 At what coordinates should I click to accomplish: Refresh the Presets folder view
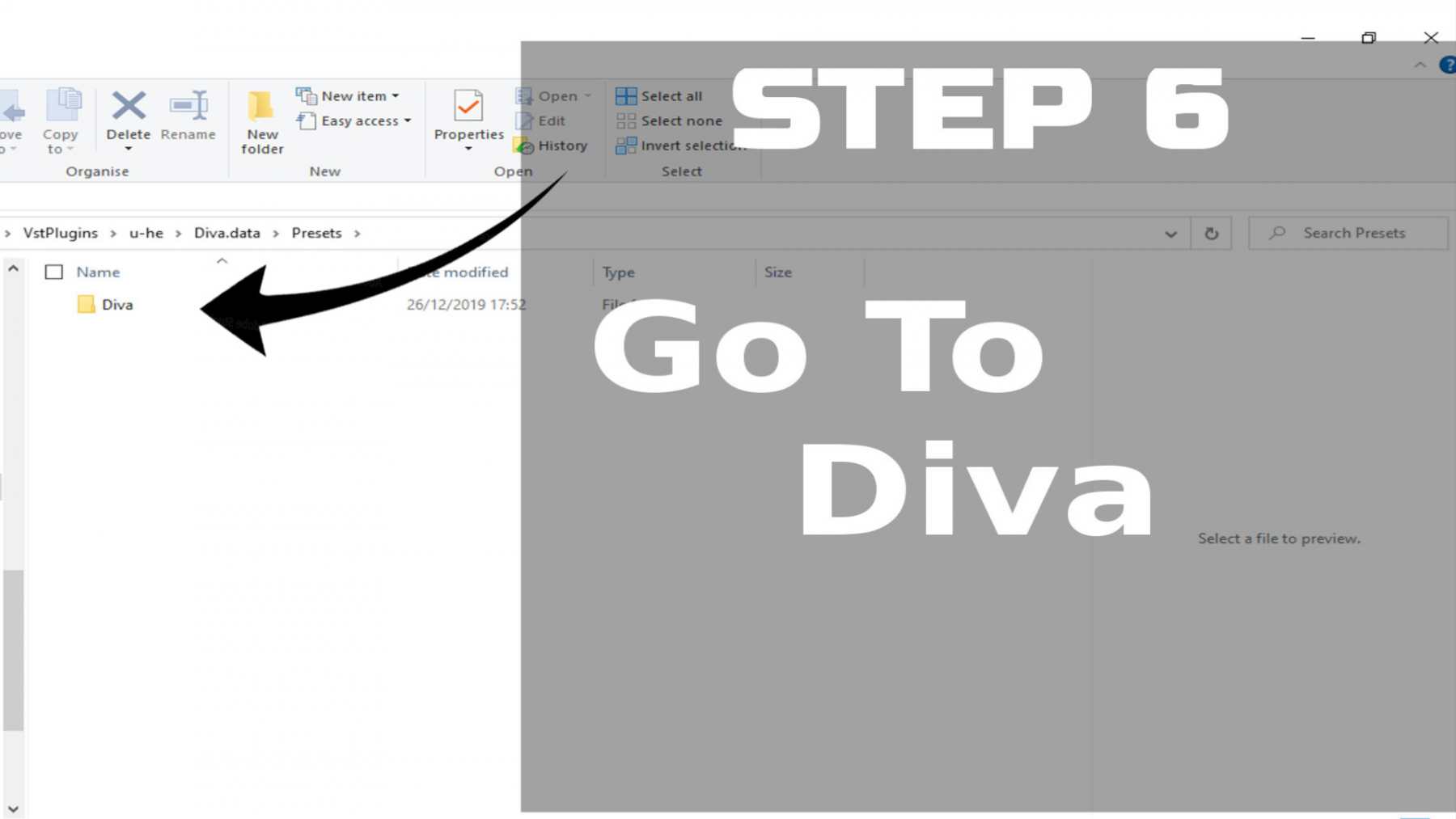tap(1211, 233)
